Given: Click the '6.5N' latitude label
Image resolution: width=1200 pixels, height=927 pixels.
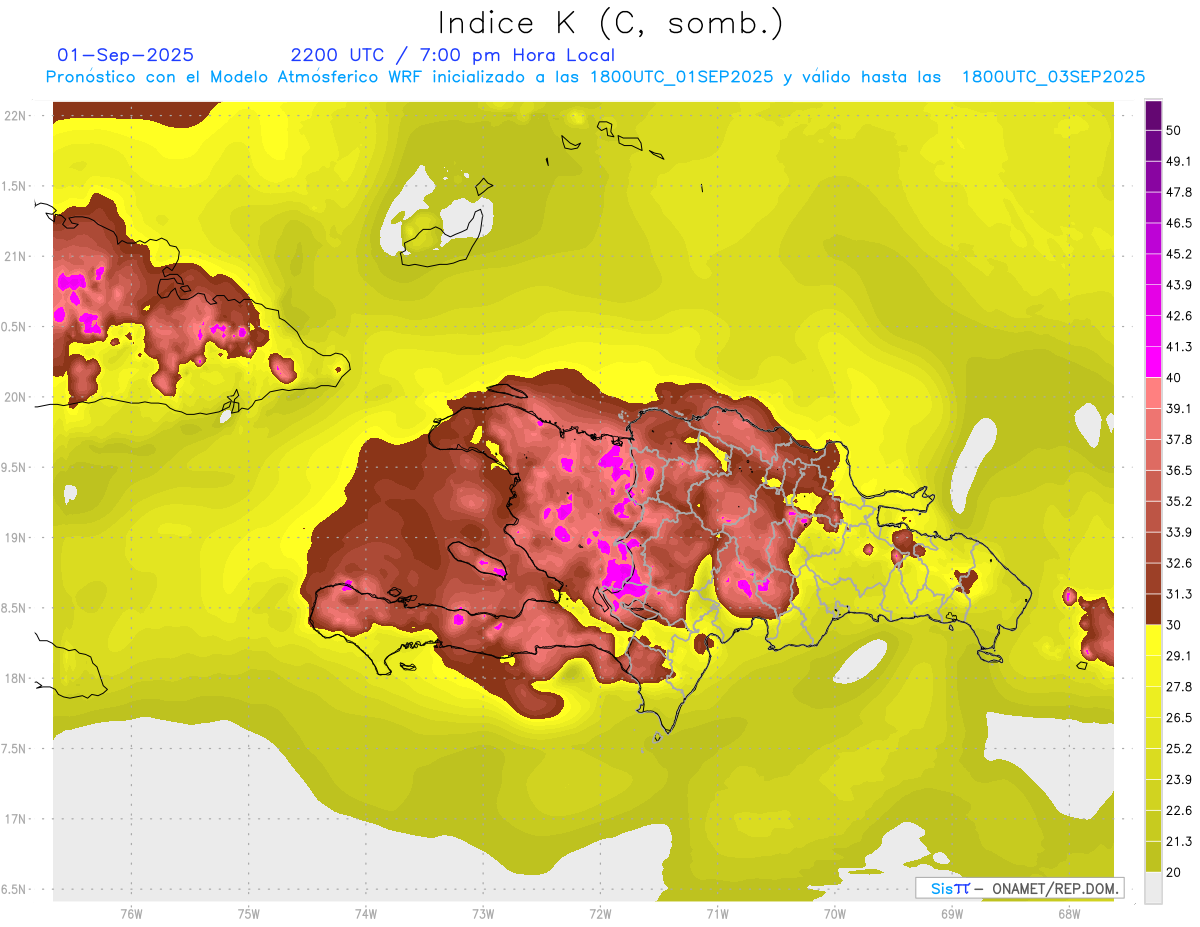Looking at the screenshot, I should [x=15, y=889].
